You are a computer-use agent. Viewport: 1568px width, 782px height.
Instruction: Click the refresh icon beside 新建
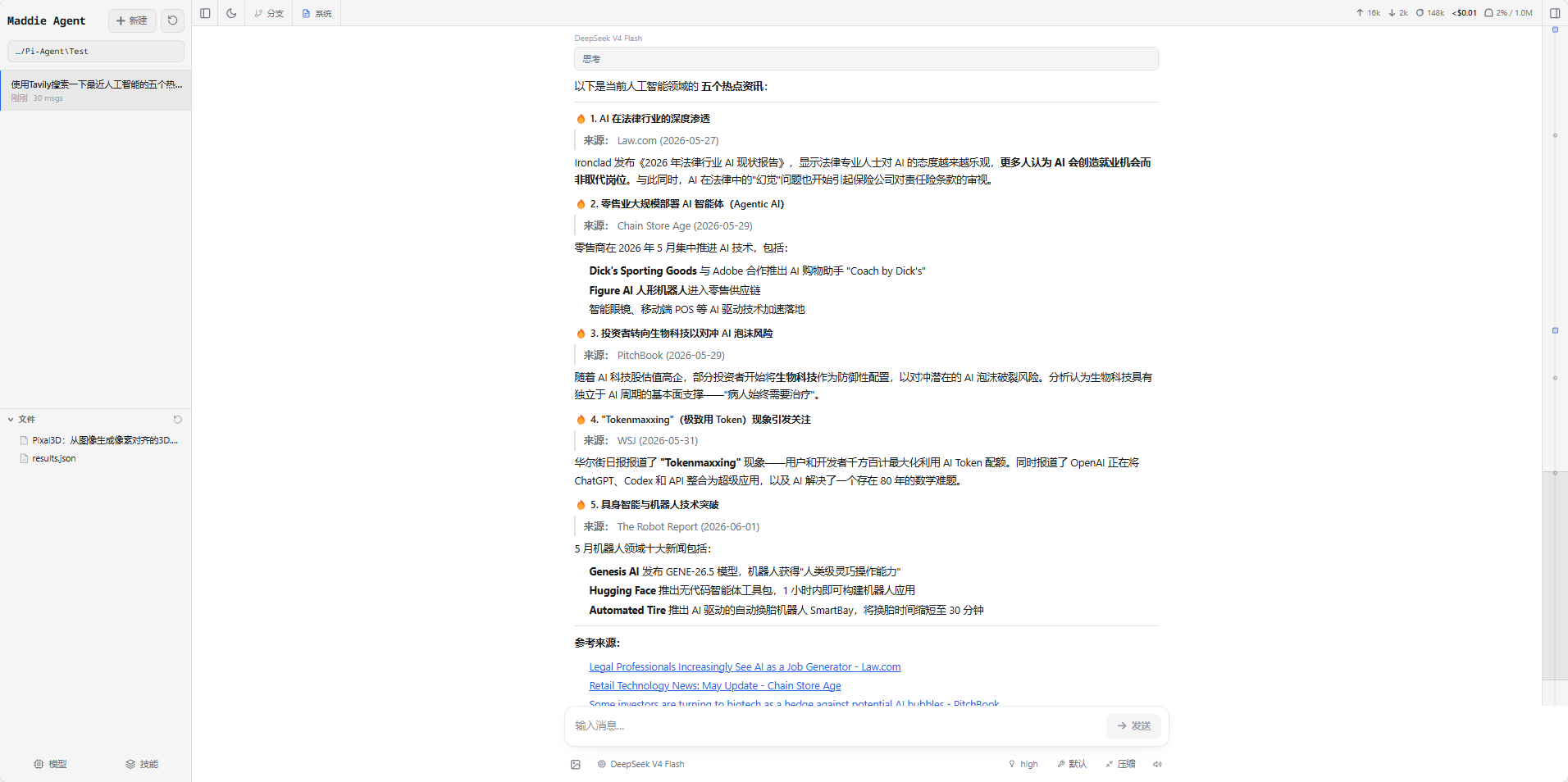pos(172,20)
